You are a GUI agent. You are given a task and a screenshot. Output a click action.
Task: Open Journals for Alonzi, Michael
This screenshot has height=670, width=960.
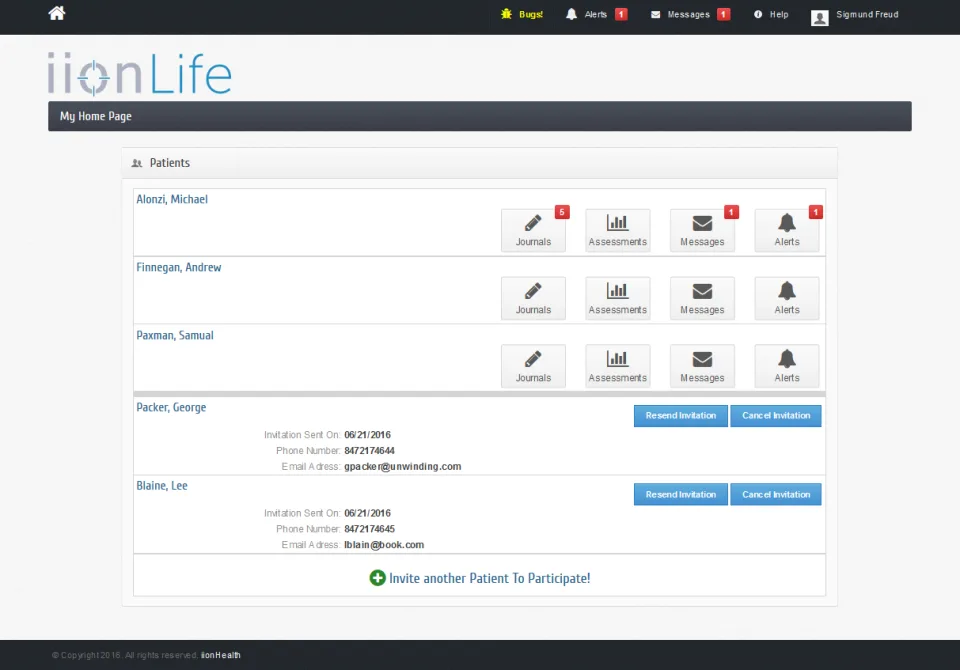coord(533,230)
